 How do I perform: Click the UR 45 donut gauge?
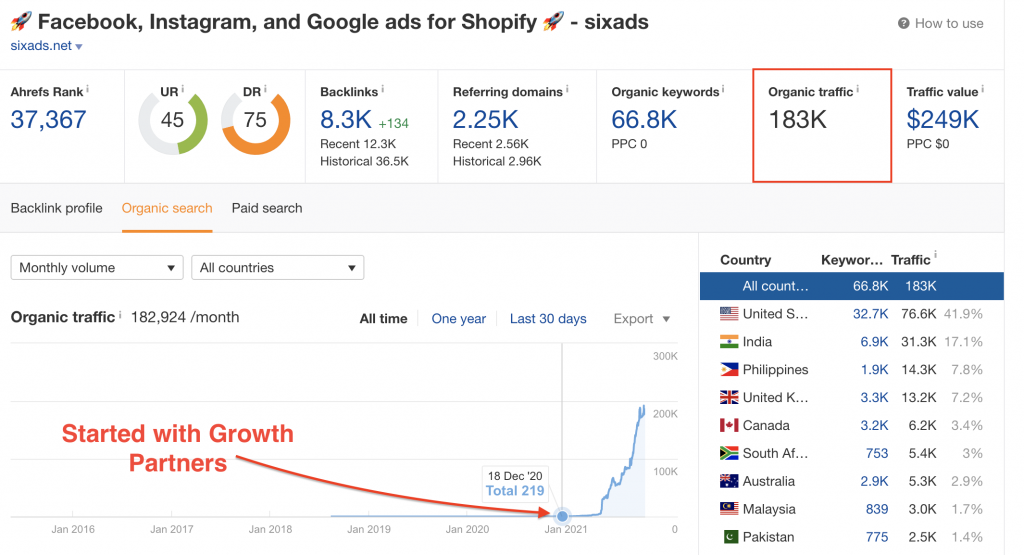pos(173,121)
